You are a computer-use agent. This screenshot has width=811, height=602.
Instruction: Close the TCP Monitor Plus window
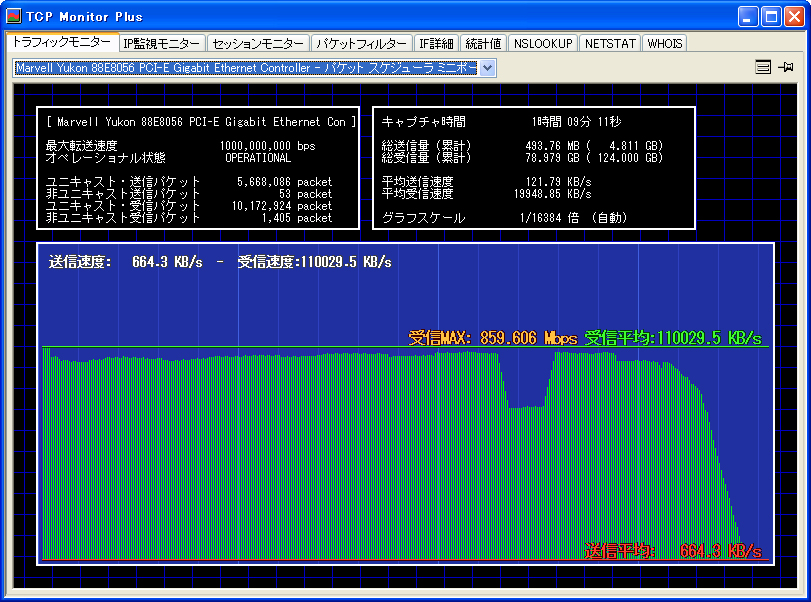click(794, 16)
